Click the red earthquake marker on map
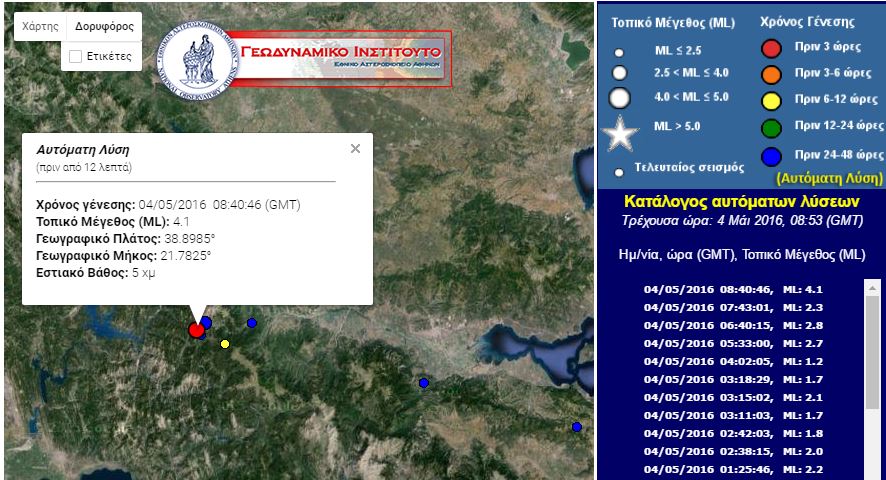The image size is (886, 480). tap(196, 330)
